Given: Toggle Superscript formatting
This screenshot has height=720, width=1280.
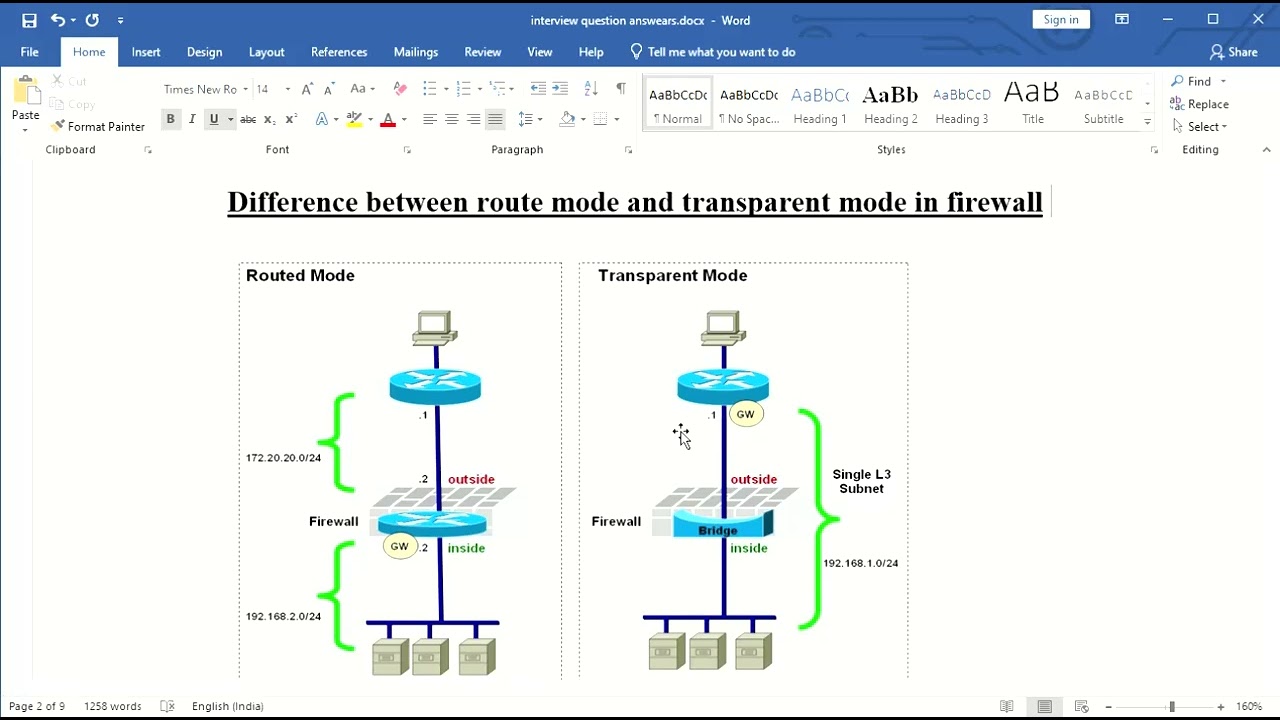Looking at the screenshot, I should (x=291, y=119).
